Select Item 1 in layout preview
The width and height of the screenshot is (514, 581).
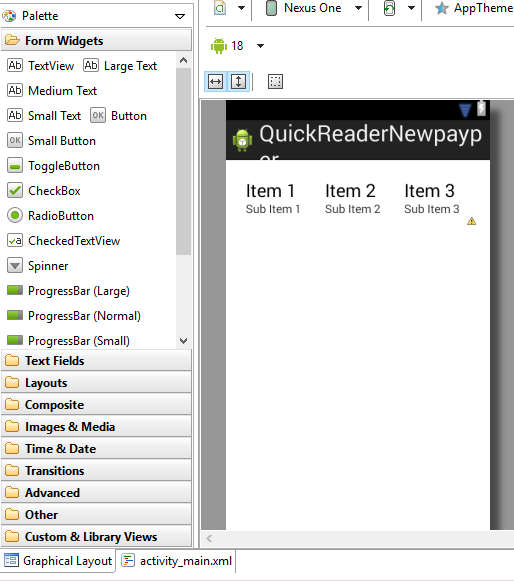[x=270, y=191]
